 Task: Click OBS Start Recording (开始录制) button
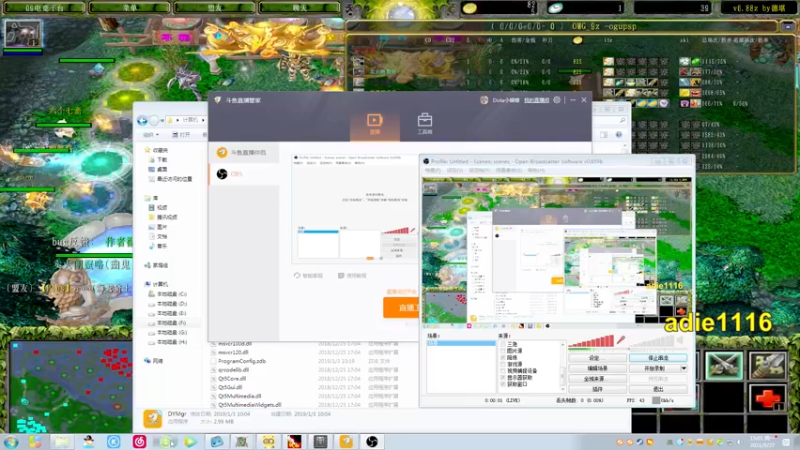tap(654, 368)
